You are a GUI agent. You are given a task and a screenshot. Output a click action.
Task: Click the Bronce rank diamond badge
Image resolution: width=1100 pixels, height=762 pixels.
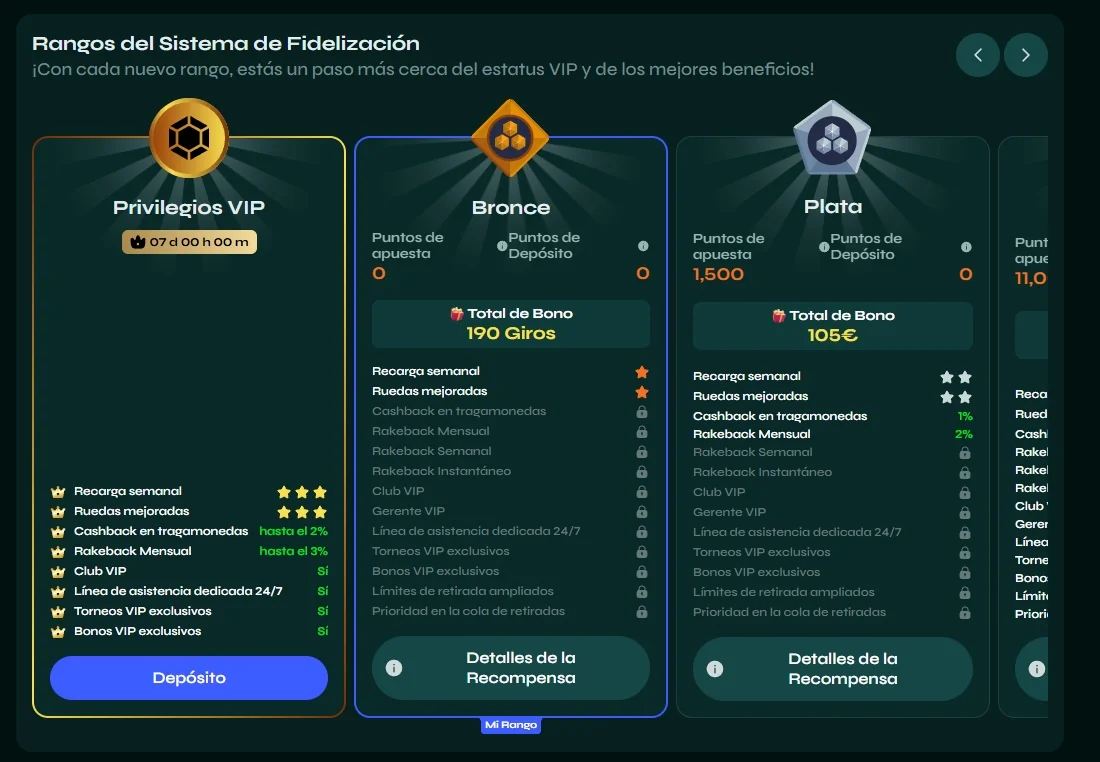pyautogui.click(x=510, y=138)
